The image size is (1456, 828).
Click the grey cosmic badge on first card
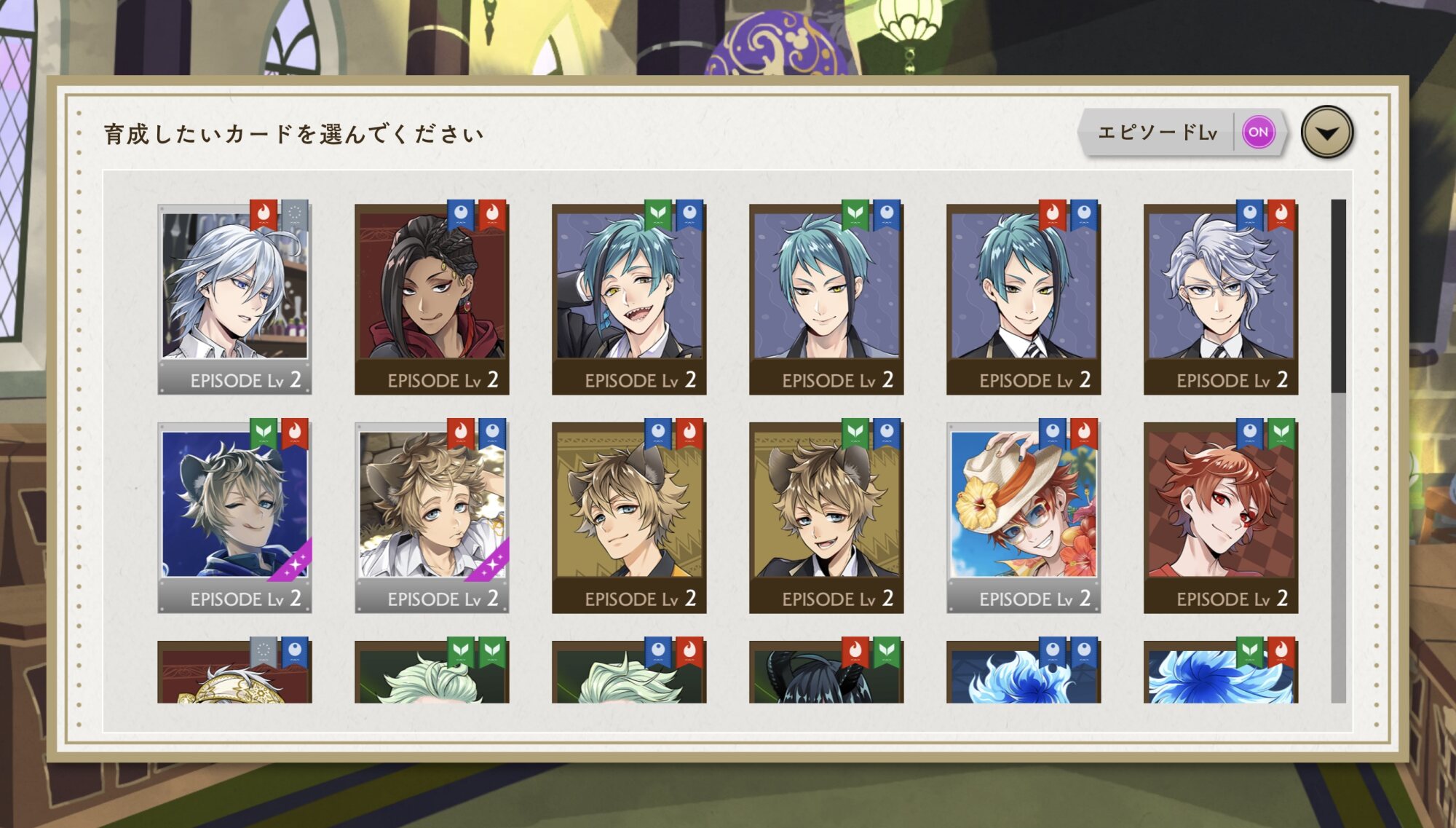pyautogui.click(x=295, y=214)
